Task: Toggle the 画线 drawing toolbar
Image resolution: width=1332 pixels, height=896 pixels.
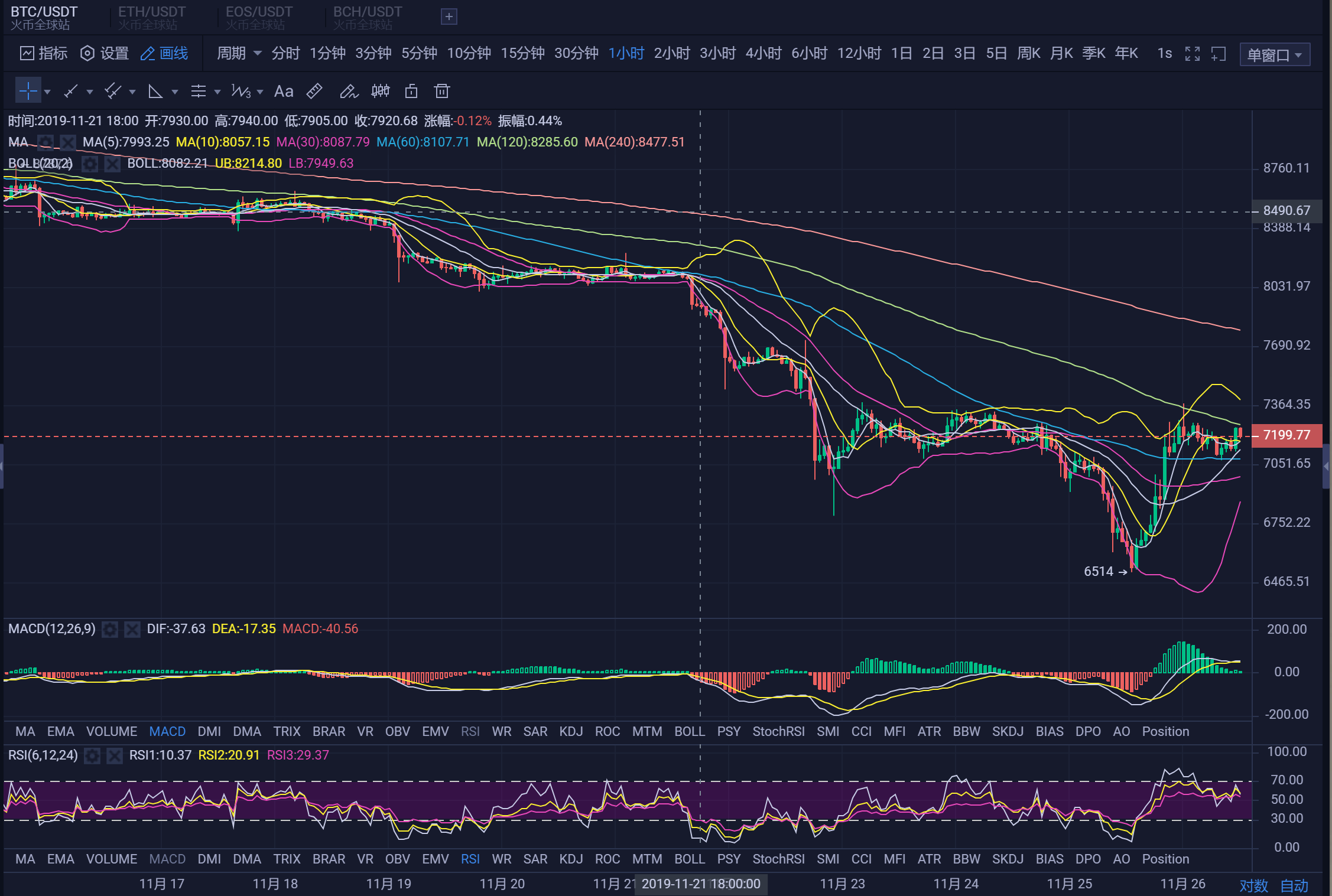Action: point(164,54)
